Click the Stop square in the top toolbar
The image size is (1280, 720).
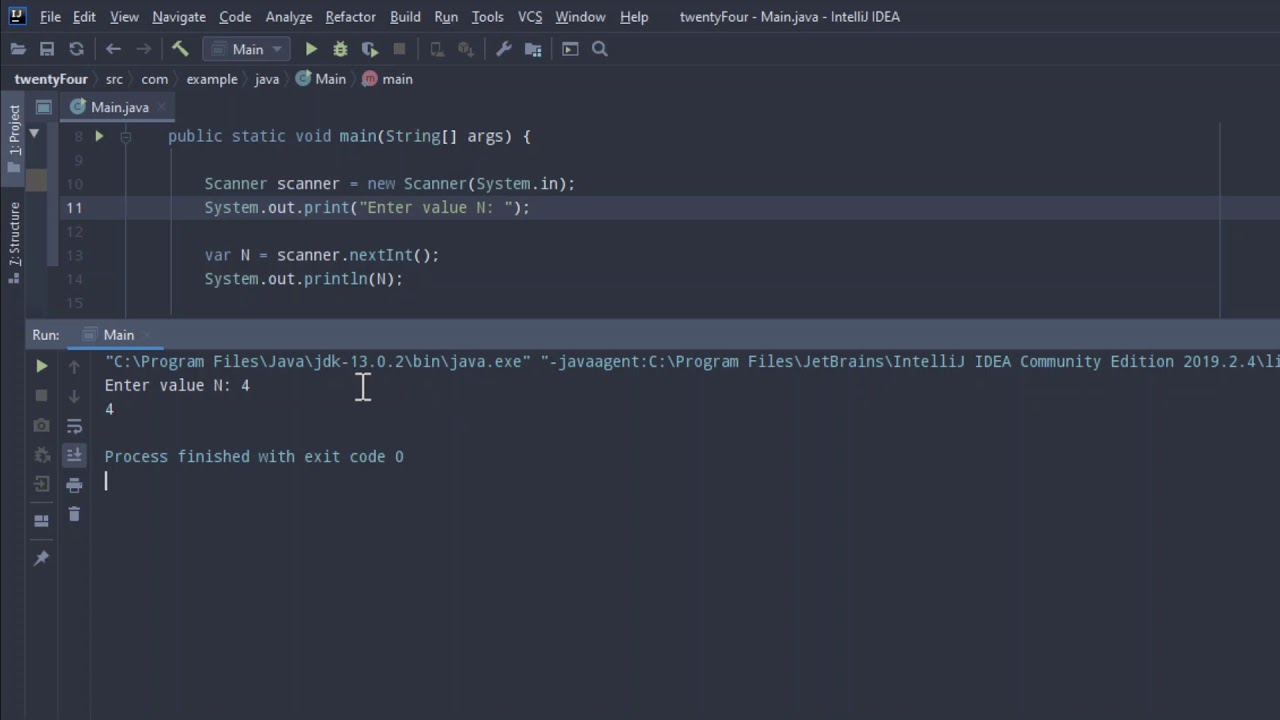[399, 49]
